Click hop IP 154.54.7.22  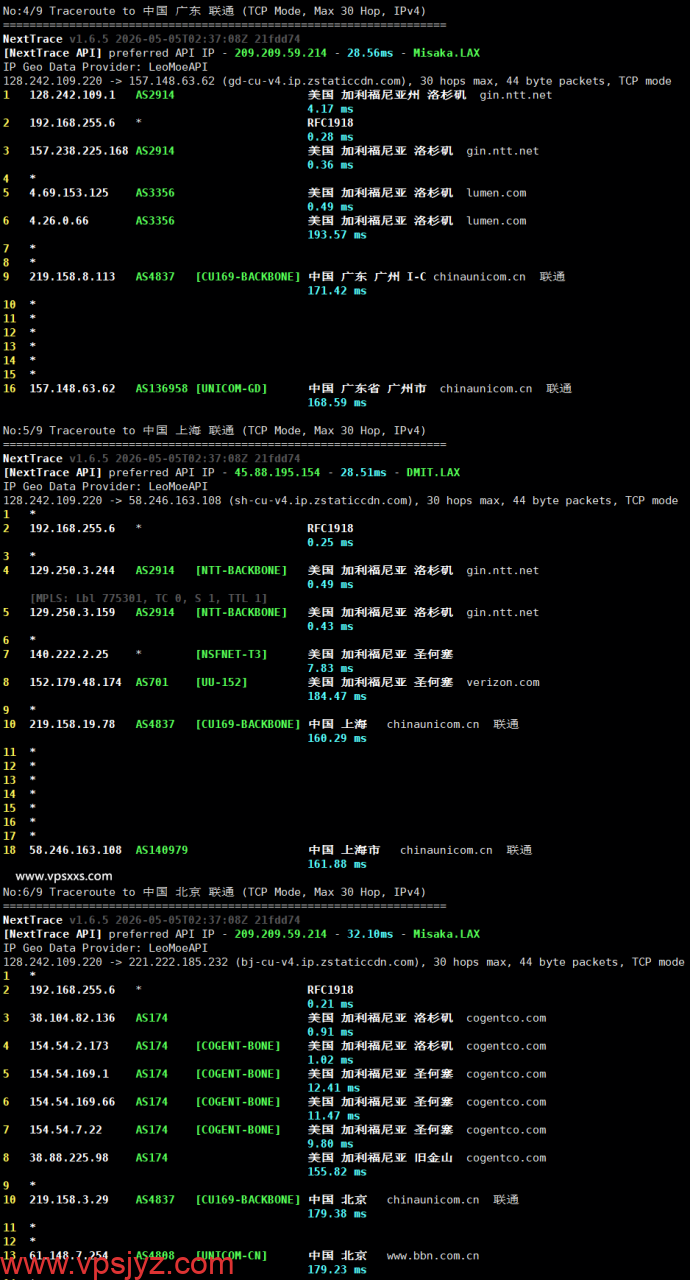(x=66, y=1131)
